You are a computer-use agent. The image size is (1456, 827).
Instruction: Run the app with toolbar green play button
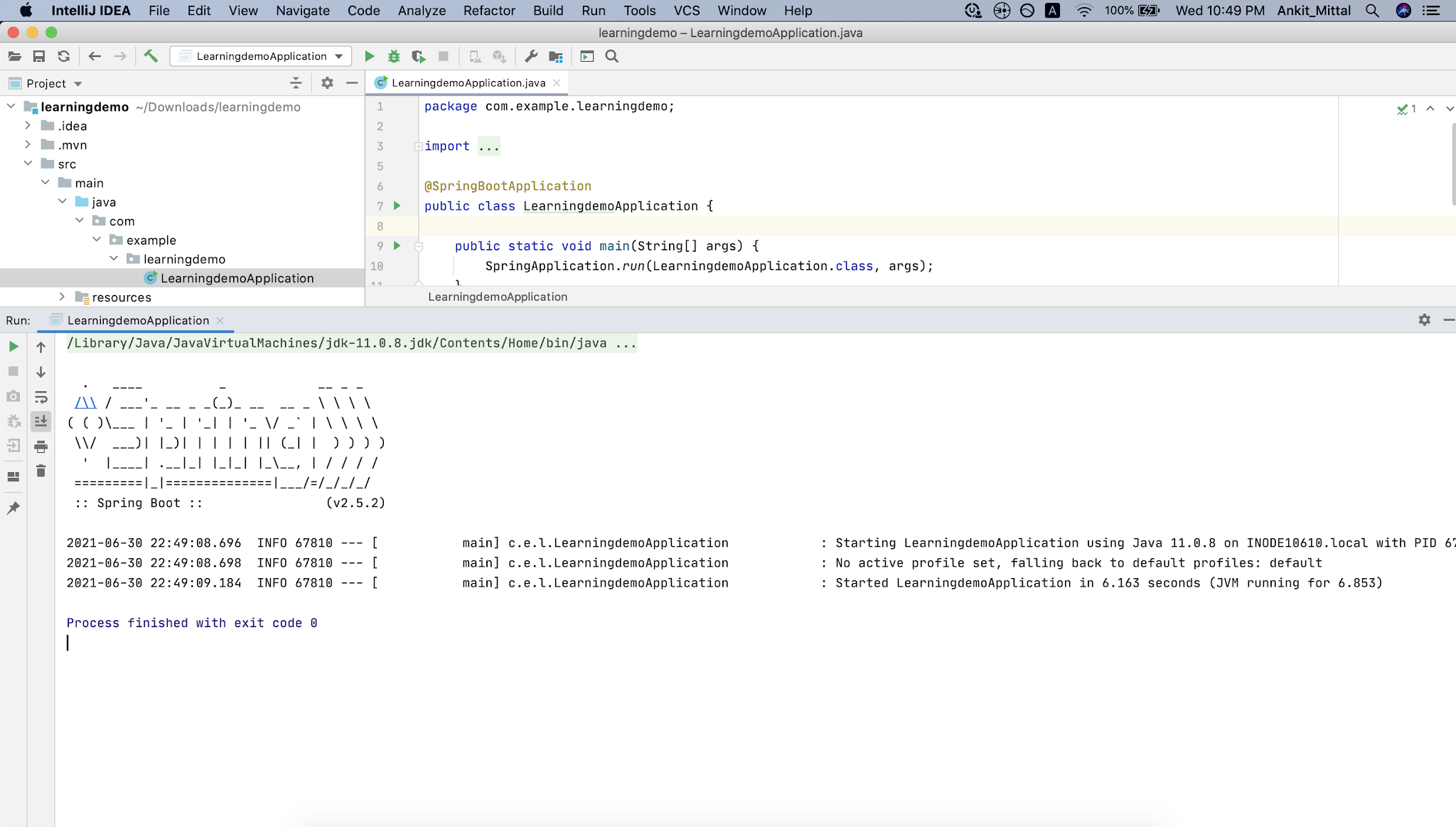click(x=369, y=56)
